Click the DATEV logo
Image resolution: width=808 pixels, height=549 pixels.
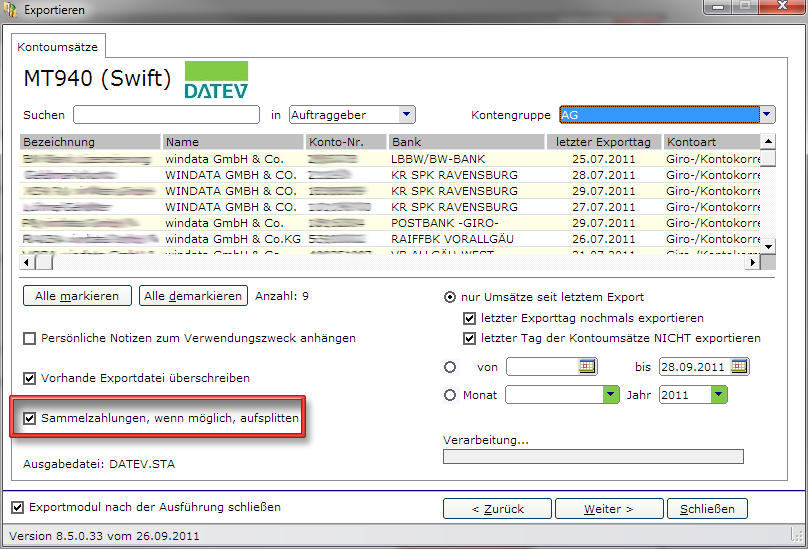(216, 80)
